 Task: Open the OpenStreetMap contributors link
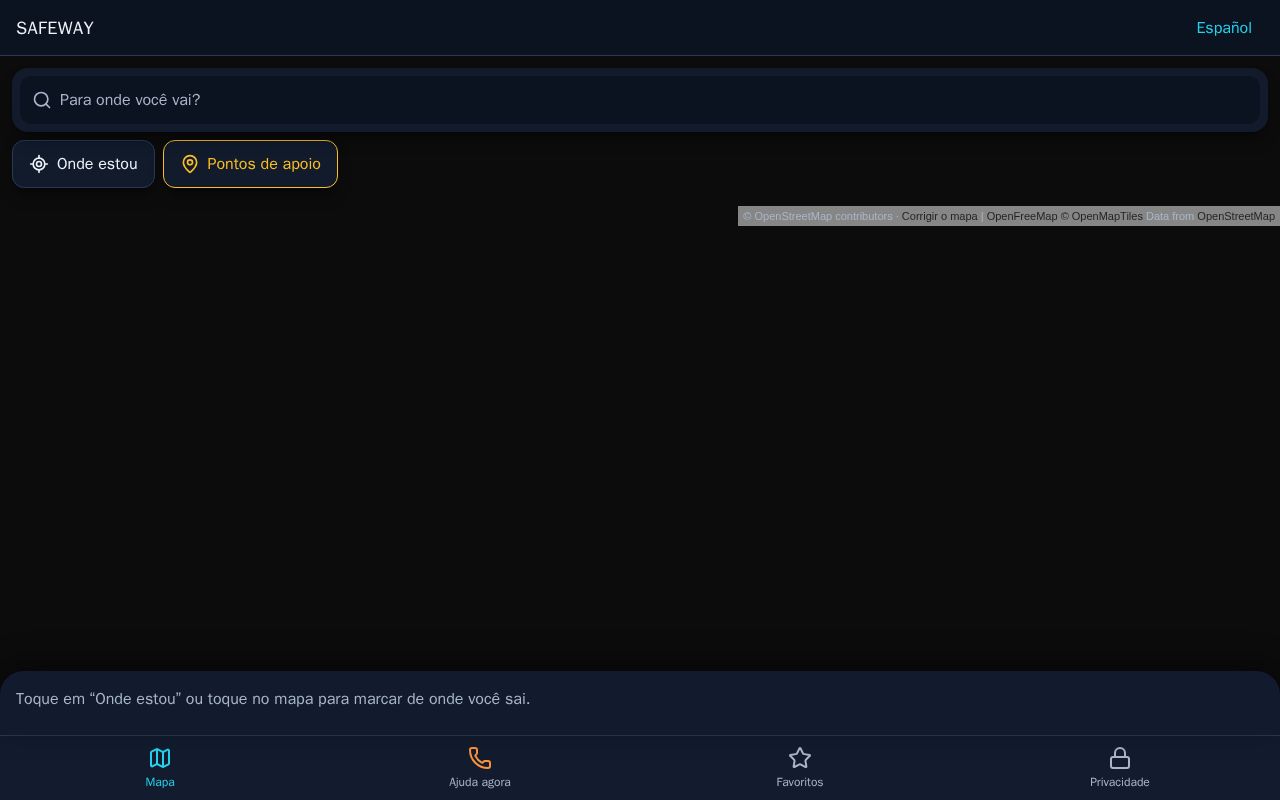tap(817, 216)
